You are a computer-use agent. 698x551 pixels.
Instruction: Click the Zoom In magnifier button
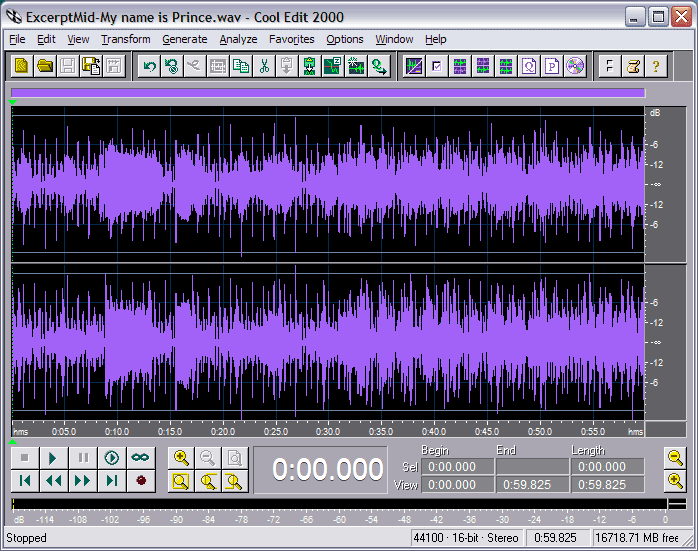pyautogui.click(x=181, y=458)
